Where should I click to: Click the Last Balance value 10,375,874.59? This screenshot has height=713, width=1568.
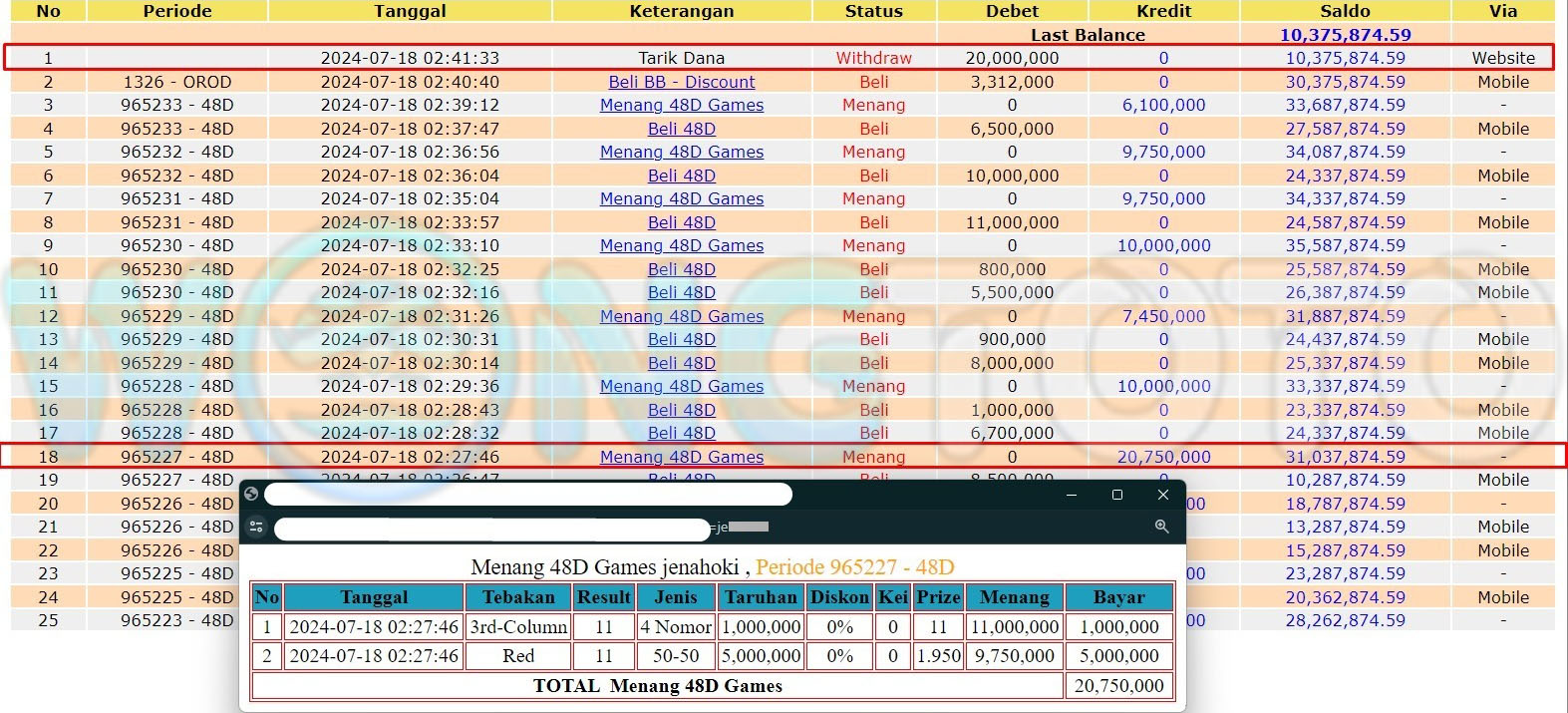(x=1345, y=35)
